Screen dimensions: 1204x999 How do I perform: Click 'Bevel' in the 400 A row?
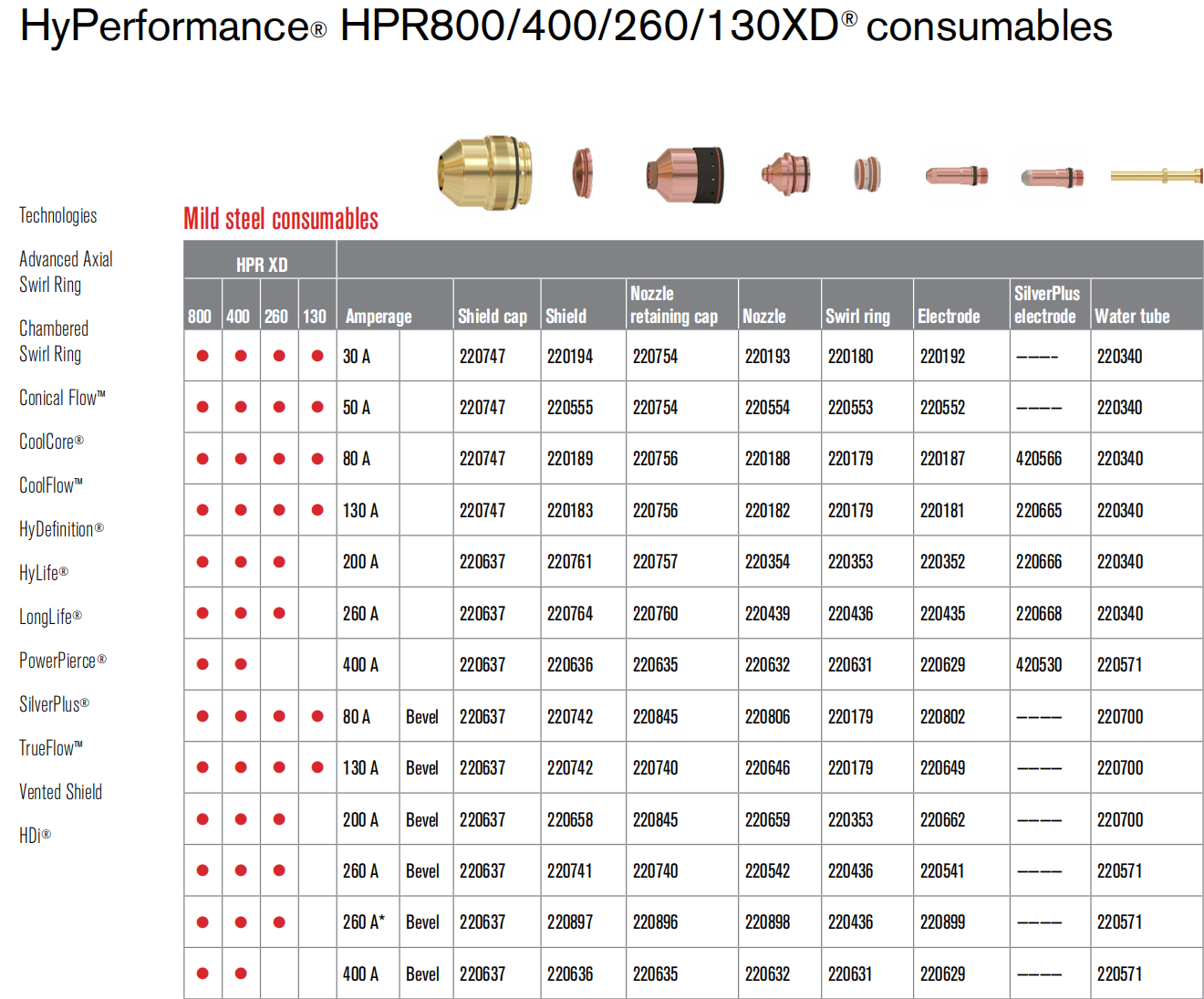point(422,974)
